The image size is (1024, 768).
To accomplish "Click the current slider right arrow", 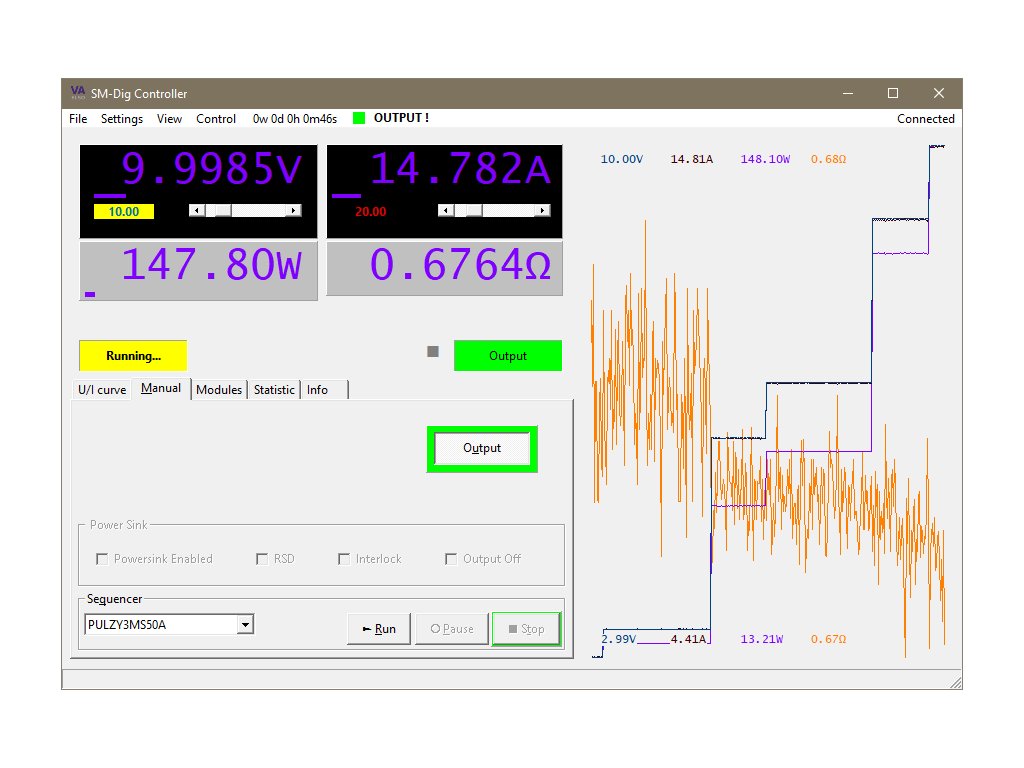I will tap(542, 210).
